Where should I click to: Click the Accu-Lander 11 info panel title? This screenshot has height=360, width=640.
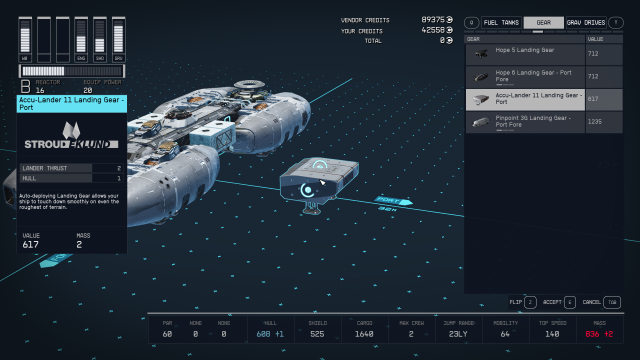72,104
